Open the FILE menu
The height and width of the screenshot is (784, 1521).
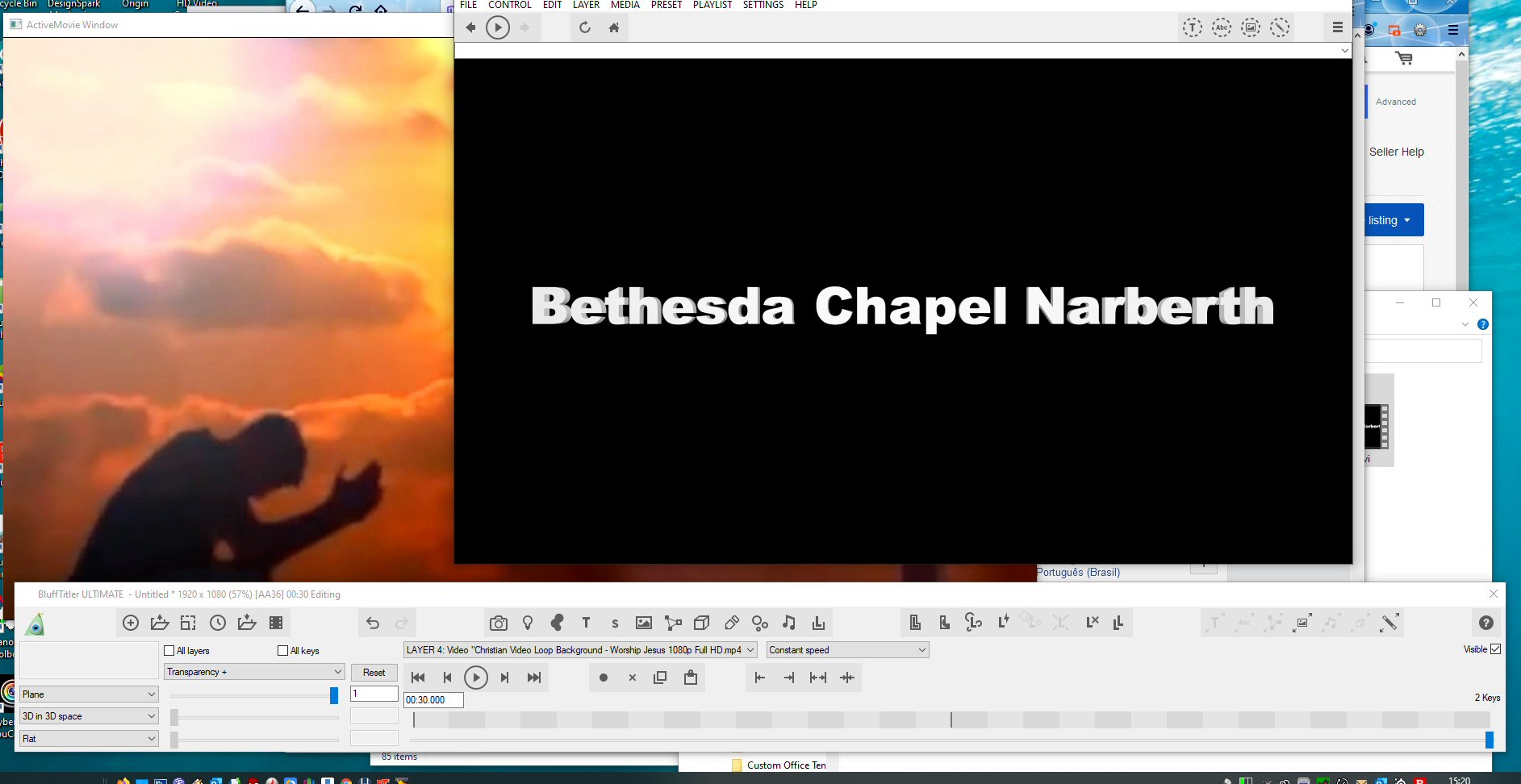pos(468,5)
